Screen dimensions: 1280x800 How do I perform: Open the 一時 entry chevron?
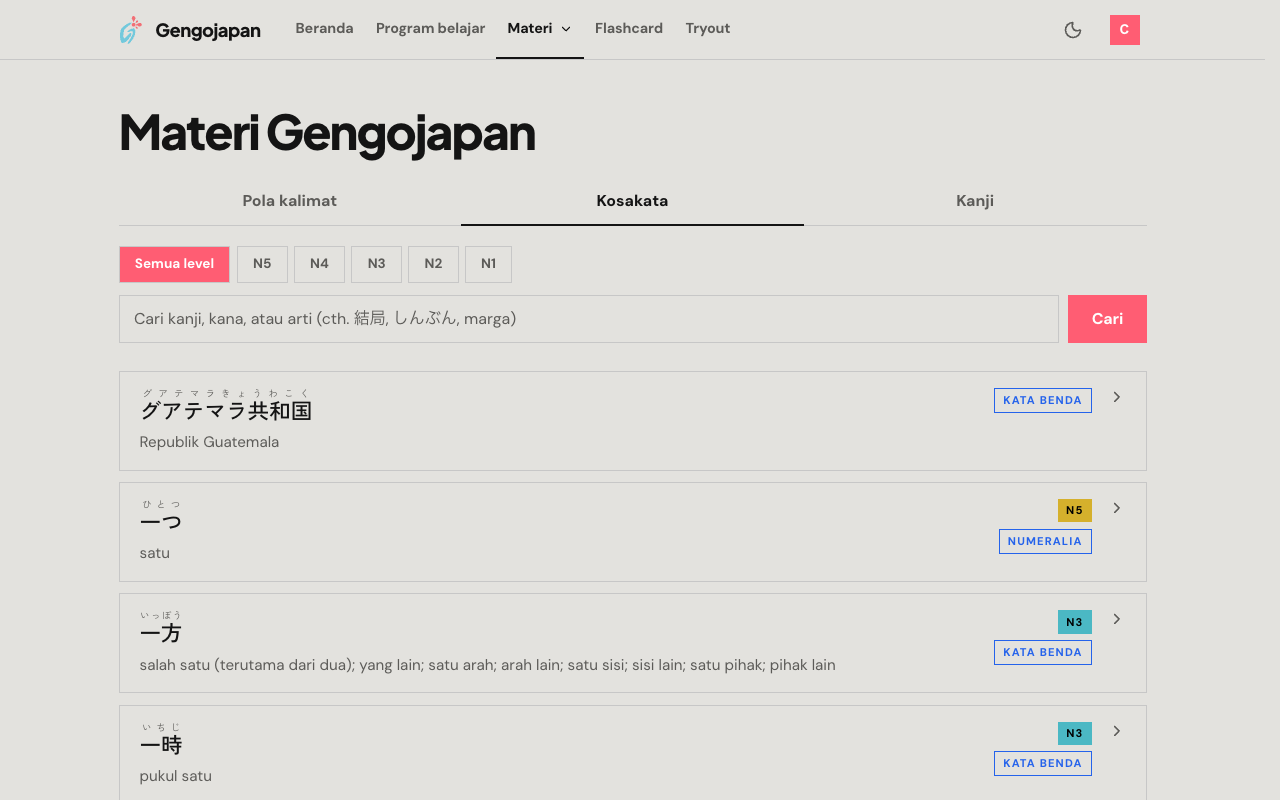1117,731
